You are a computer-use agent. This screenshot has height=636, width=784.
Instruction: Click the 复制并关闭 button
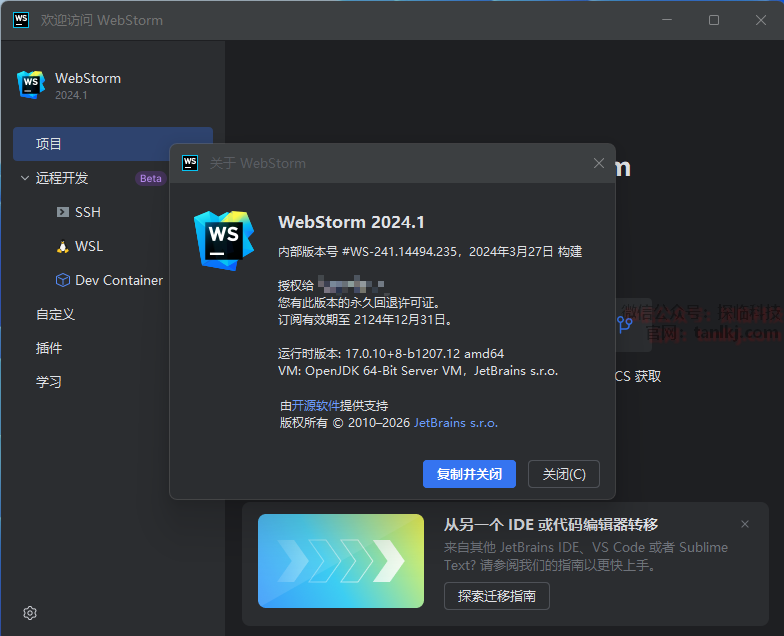[469, 474]
